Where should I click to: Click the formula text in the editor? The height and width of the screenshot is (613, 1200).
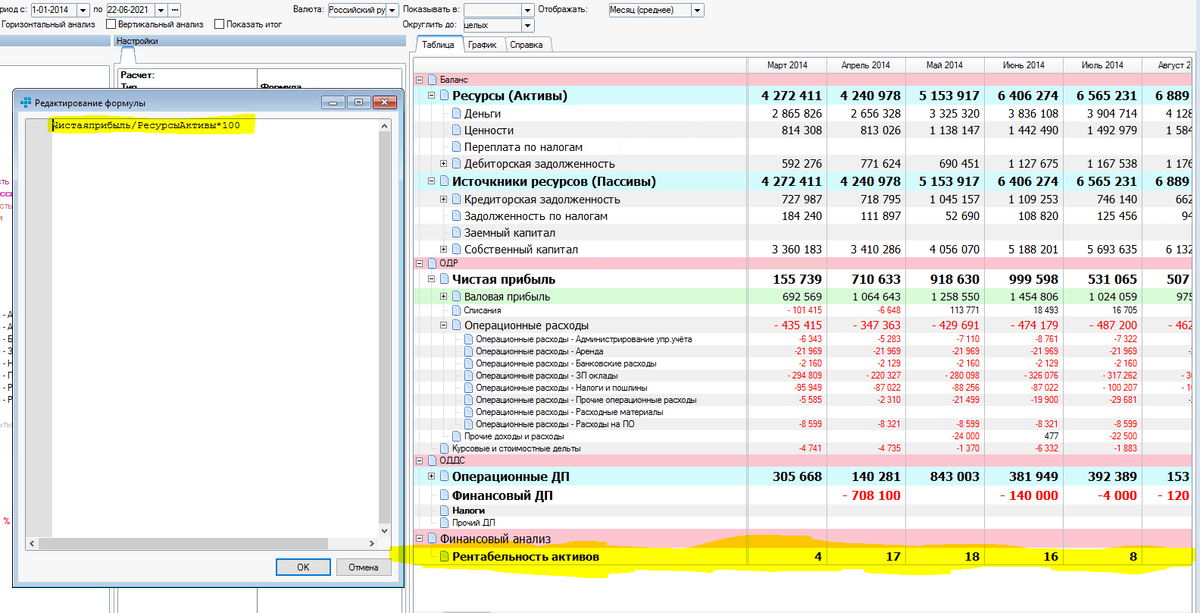(146, 126)
